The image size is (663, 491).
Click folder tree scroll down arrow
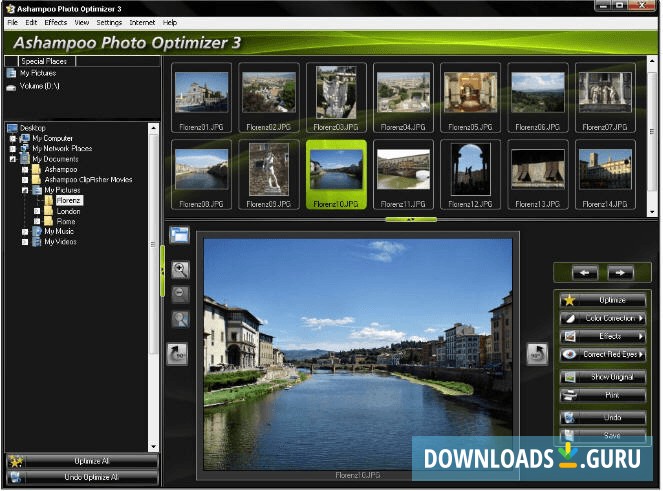point(153,447)
